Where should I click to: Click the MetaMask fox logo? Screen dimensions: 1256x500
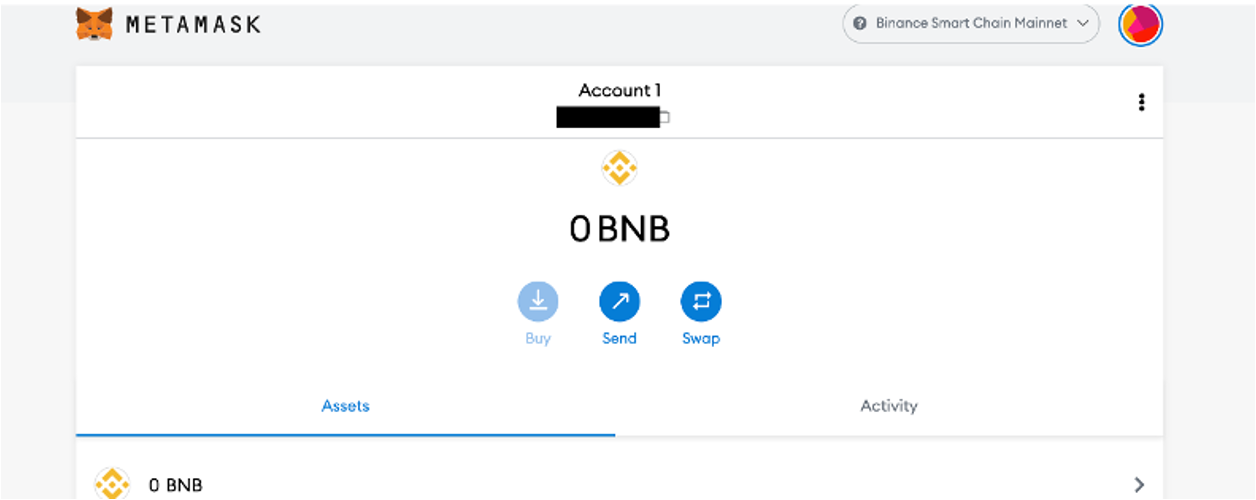[x=94, y=23]
